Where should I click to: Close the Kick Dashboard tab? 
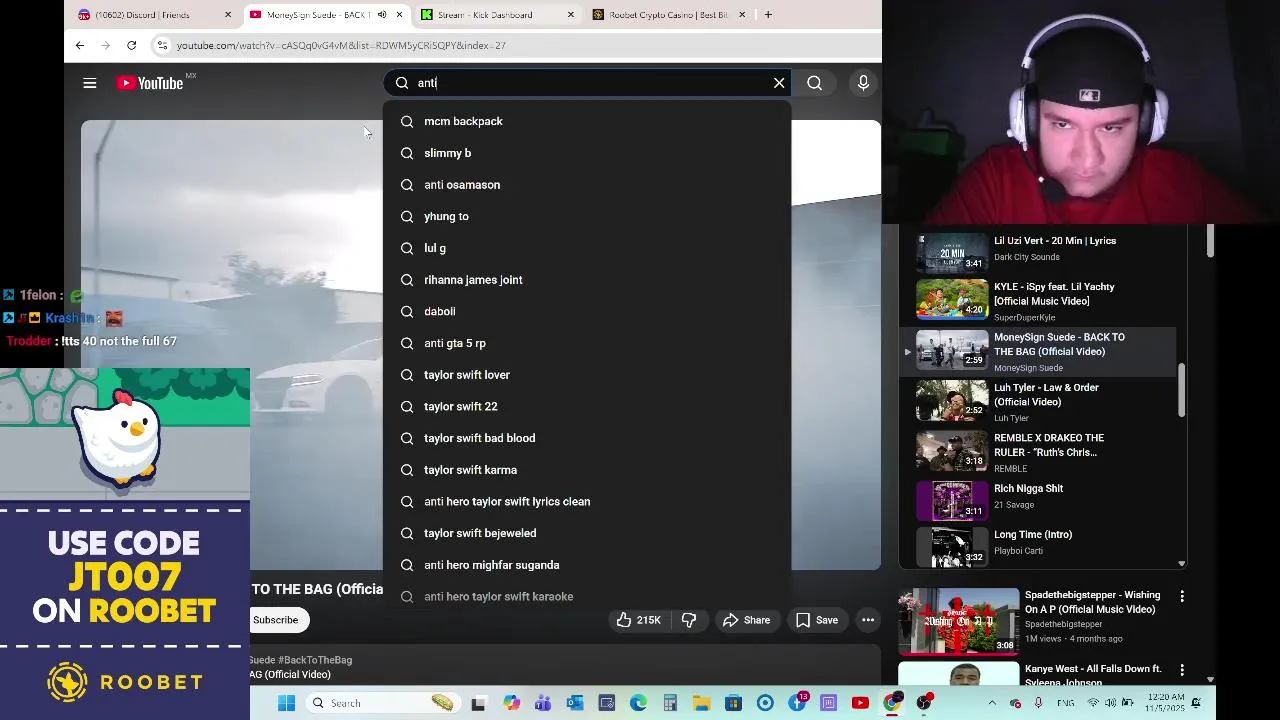[571, 15]
